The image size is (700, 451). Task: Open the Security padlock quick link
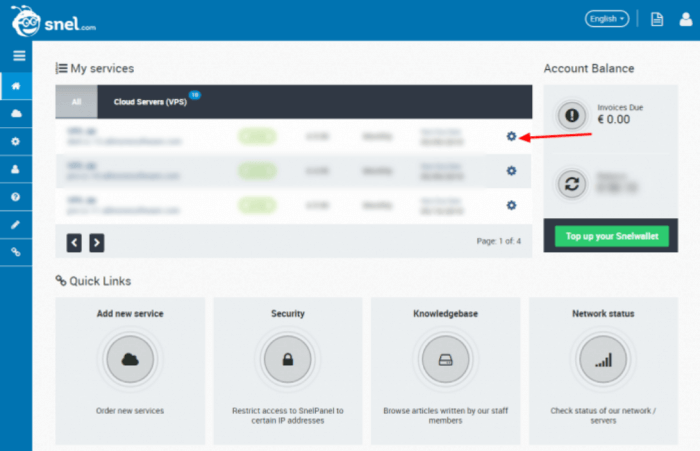(287, 360)
